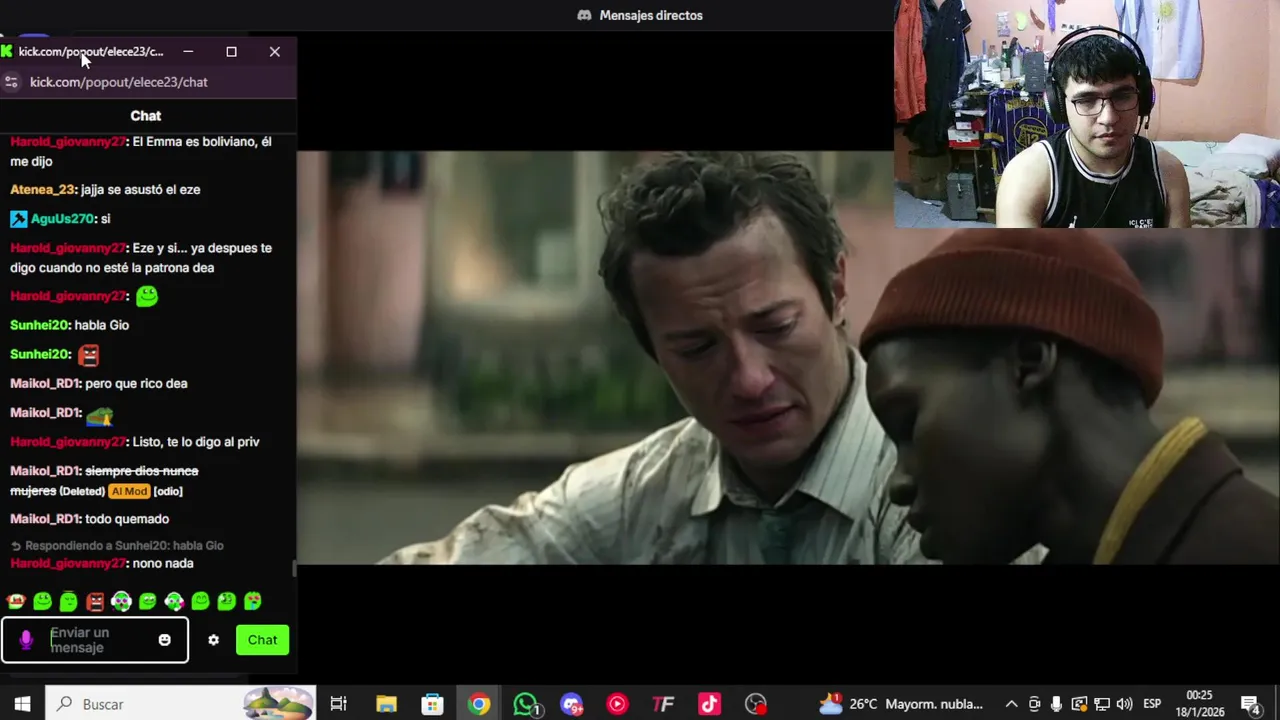Switch to Google Chrome in the taskbar
The width and height of the screenshot is (1280, 720).
point(479,704)
